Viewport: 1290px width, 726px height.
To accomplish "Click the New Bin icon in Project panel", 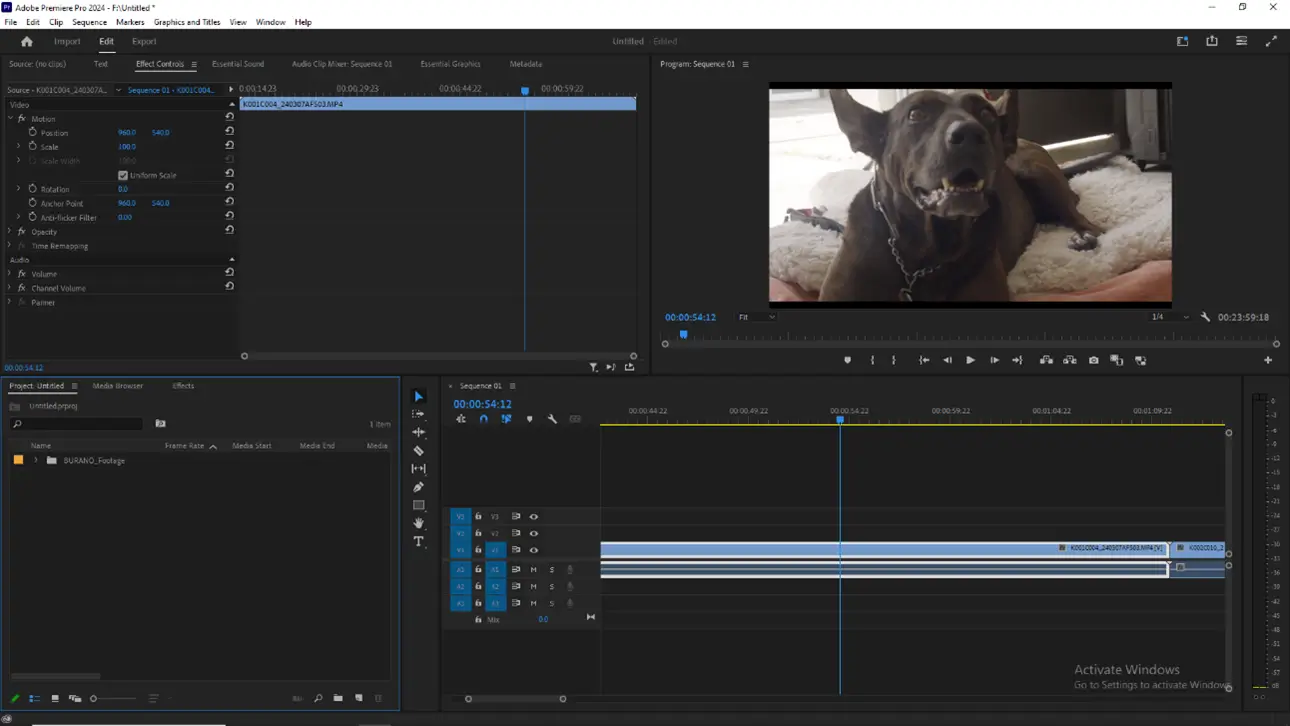I will 338,698.
